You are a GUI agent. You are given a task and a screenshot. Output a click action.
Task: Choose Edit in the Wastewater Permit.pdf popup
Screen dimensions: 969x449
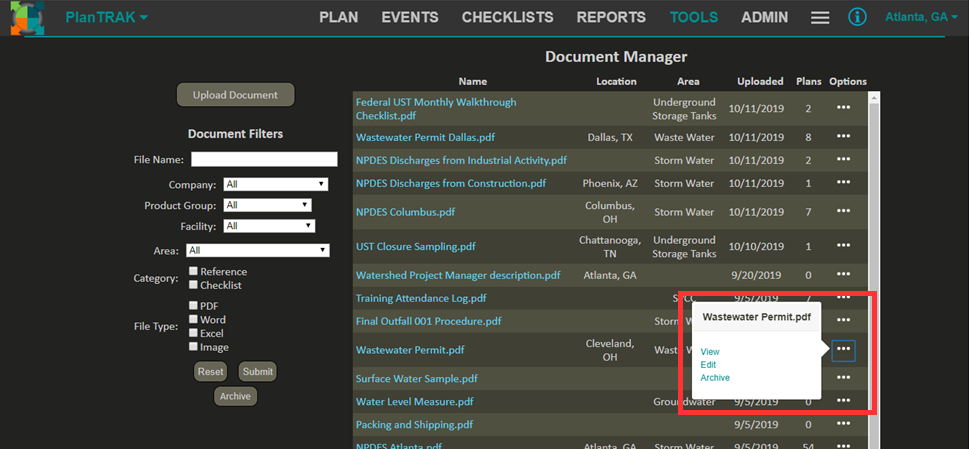point(708,364)
